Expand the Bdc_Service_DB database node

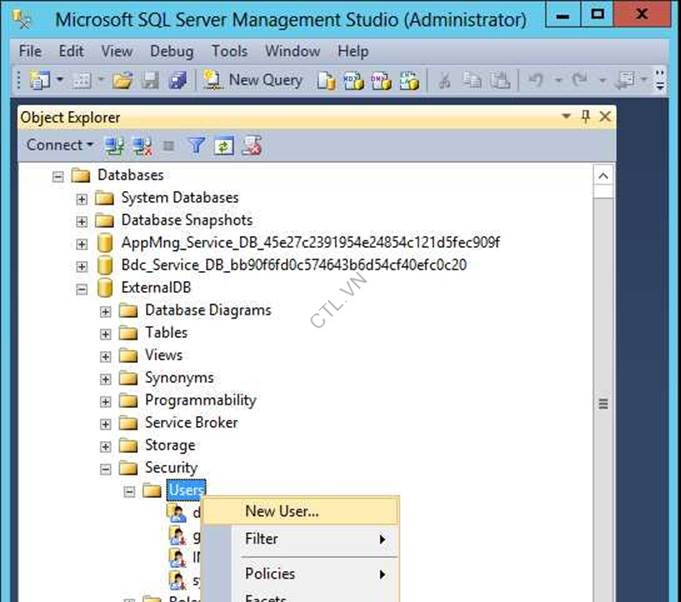(81, 266)
